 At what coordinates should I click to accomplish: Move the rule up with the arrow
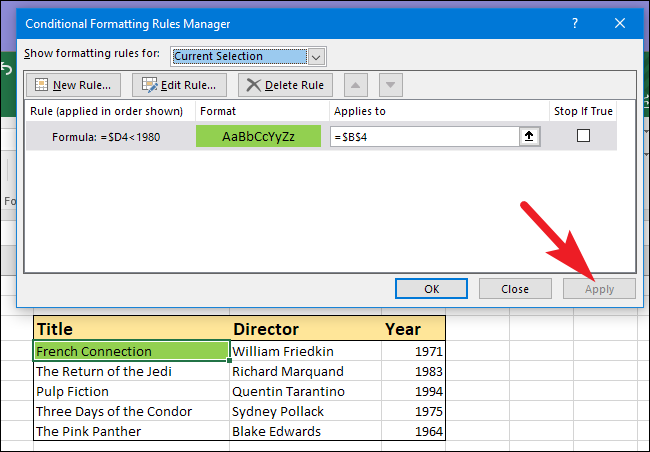tap(356, 85)
